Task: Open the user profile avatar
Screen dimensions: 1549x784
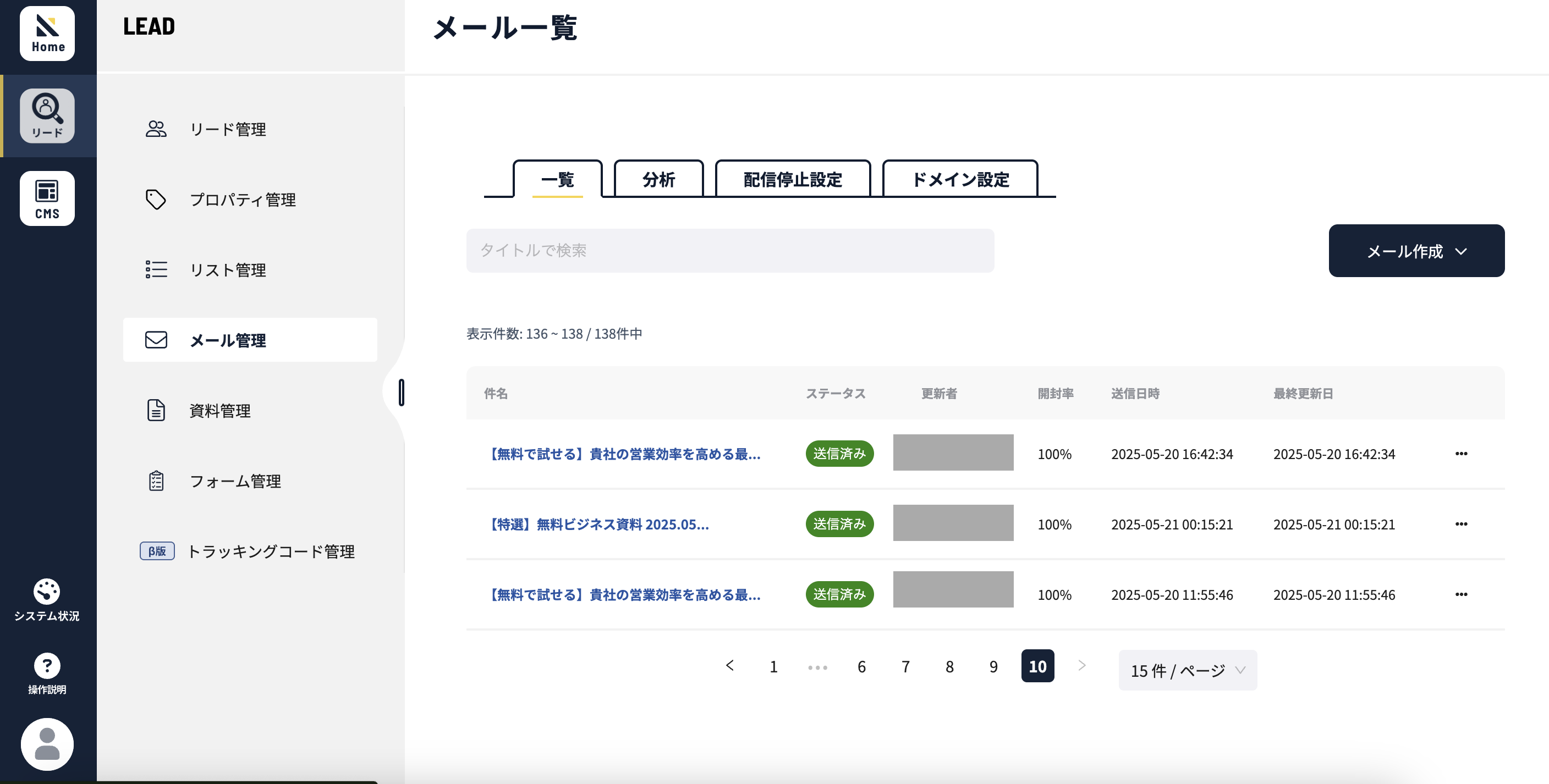Action: point(47,744)
